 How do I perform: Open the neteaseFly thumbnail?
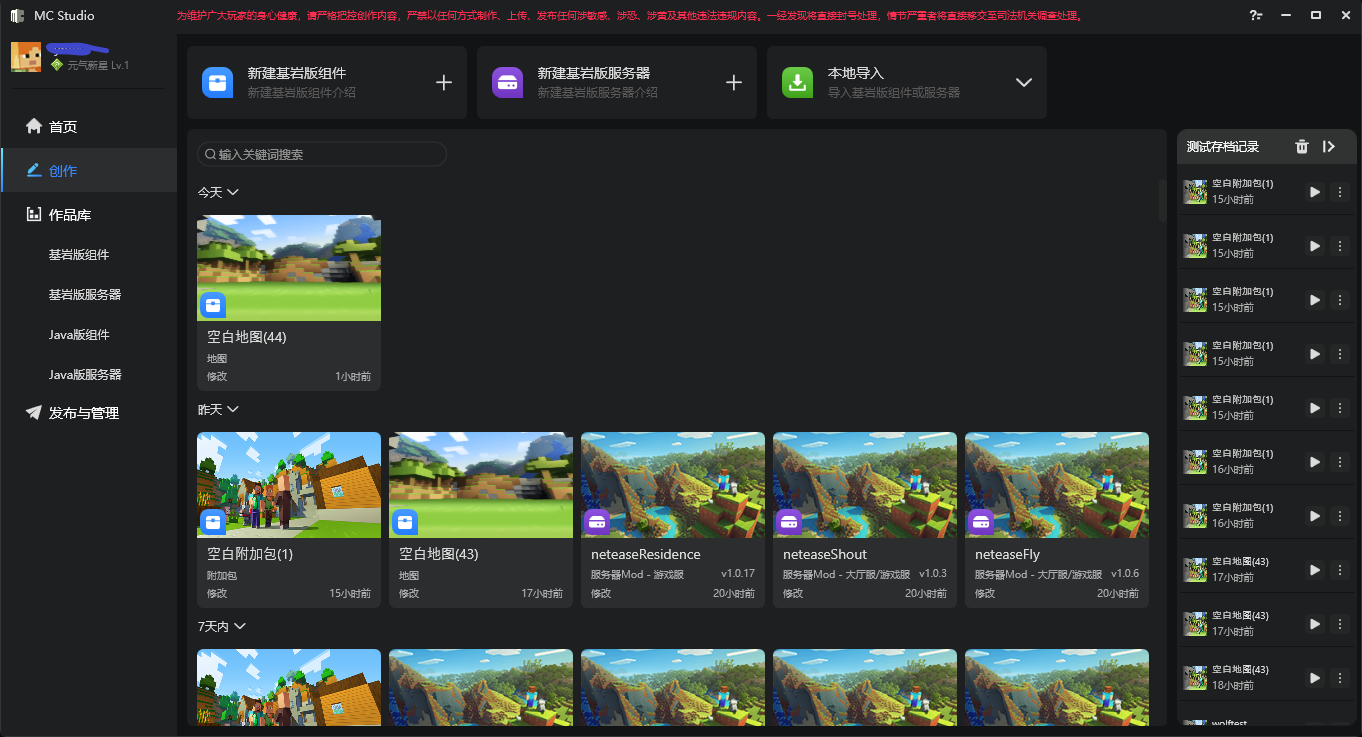pos(1057,485)
